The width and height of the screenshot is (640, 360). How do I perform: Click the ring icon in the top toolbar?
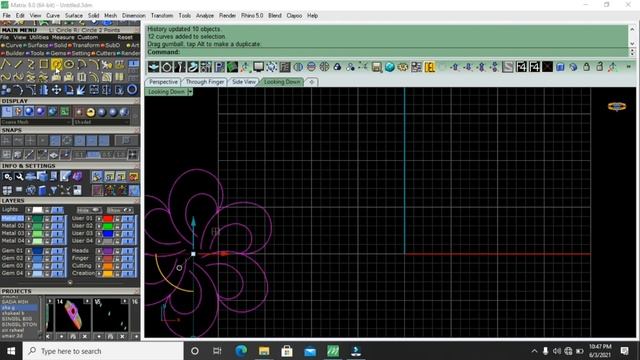167,67
